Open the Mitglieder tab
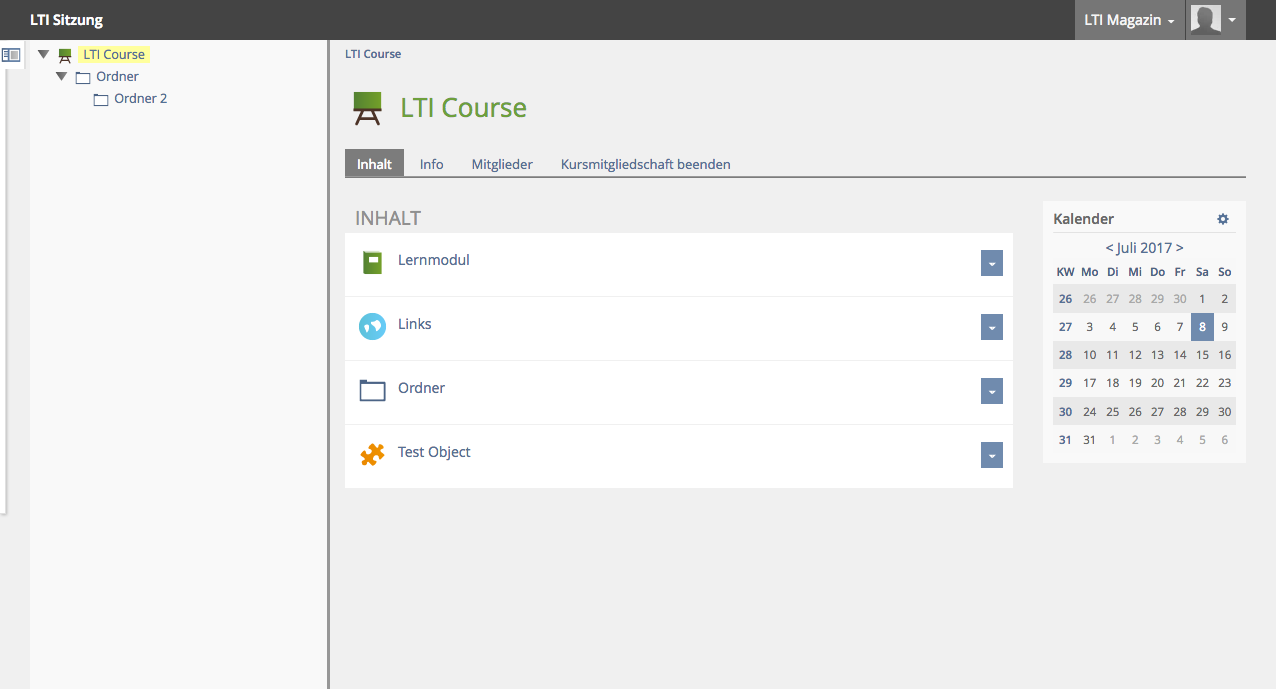This screenshot has height=689, width=1276. point(502,164)
